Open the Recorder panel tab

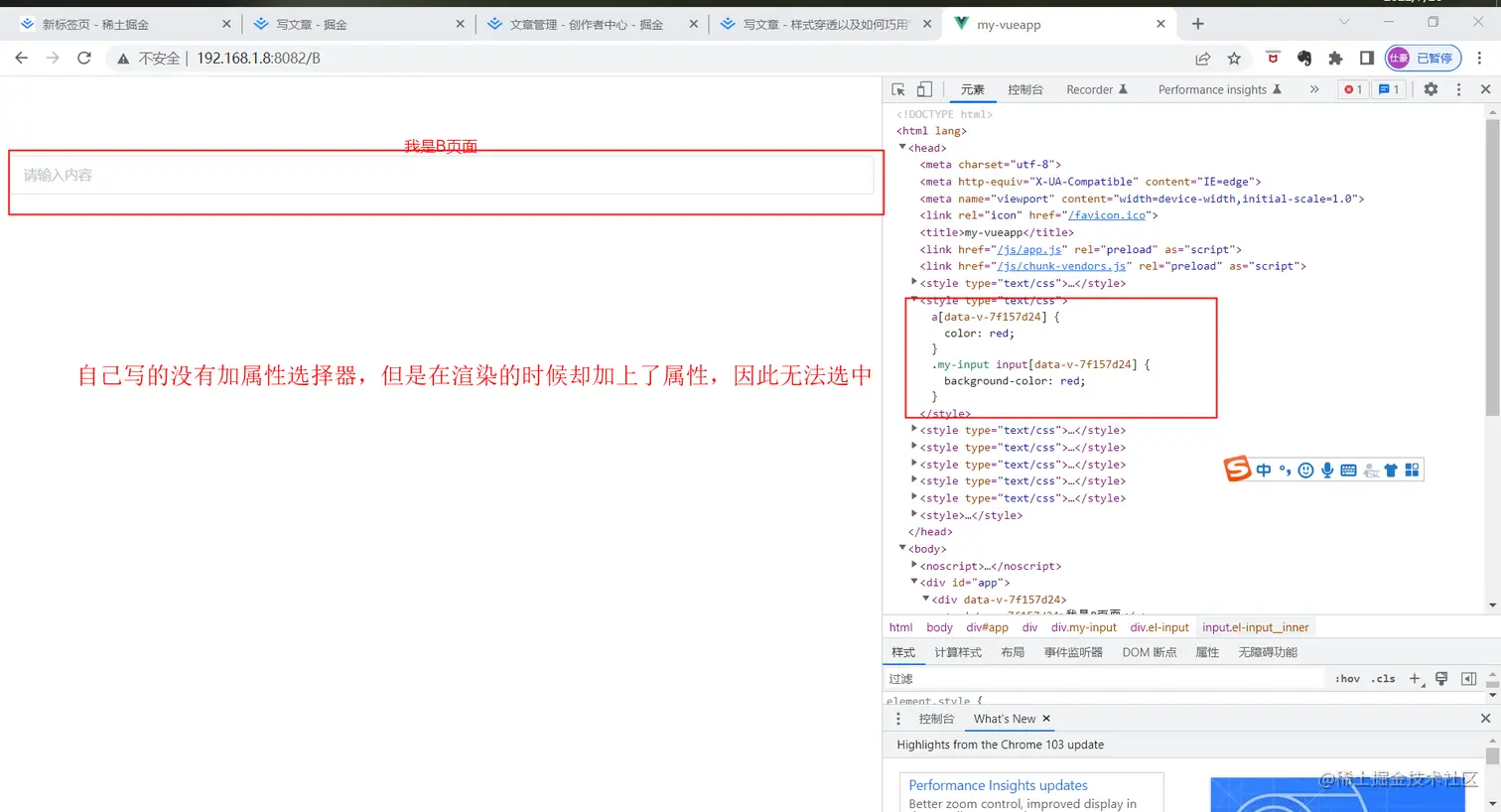click(x=1096, y=89)
